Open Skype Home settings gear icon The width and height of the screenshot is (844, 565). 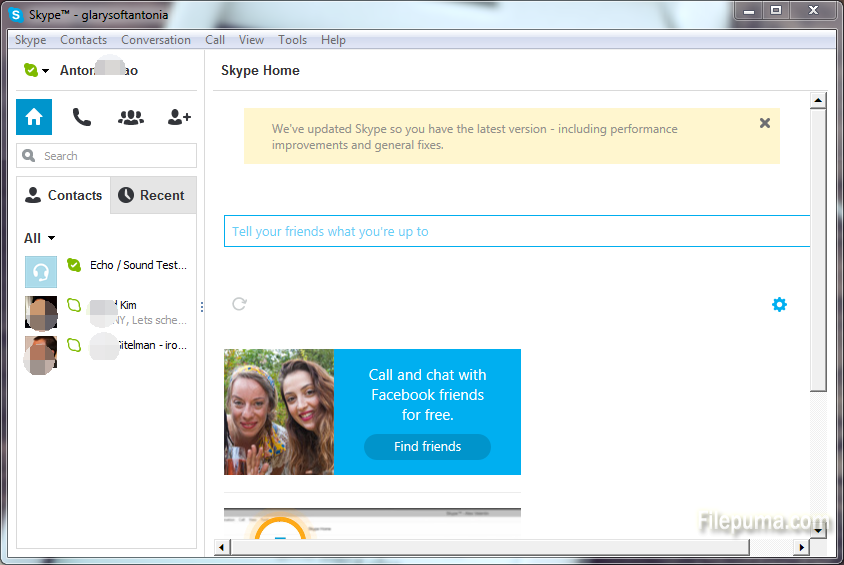[779, 304]
